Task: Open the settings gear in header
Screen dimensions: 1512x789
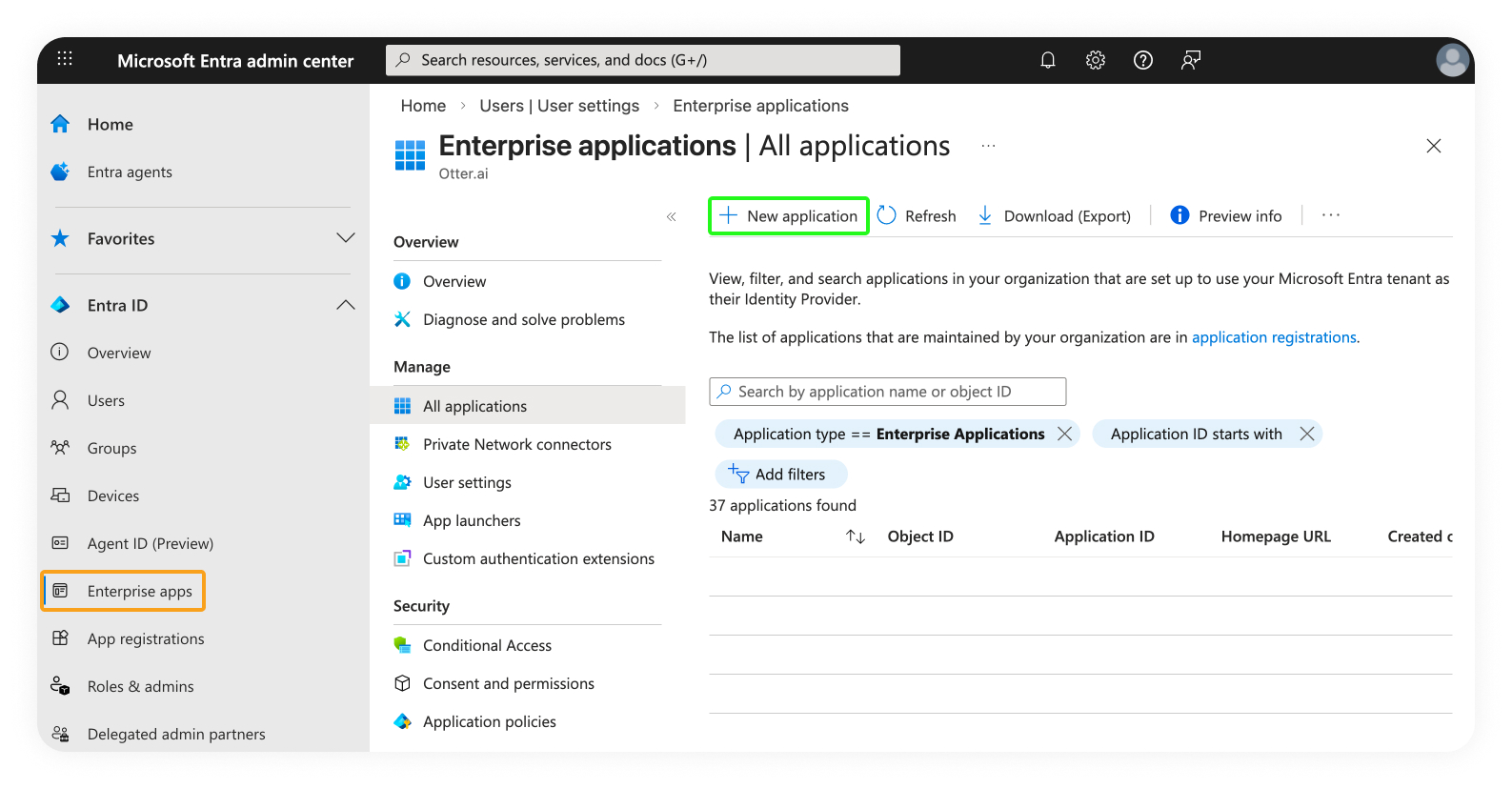Action: (1095, 60)
